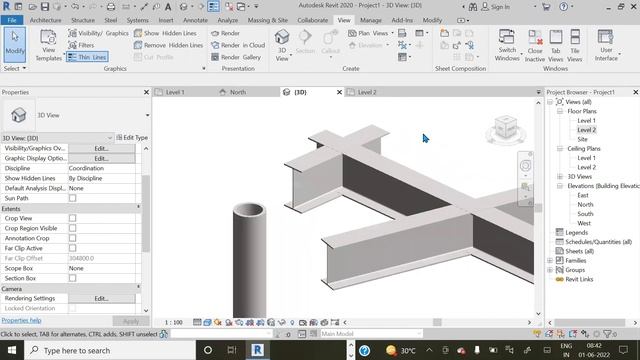Click the Edit Type button
The image size is (640, 360).
(x=132, y=138)
